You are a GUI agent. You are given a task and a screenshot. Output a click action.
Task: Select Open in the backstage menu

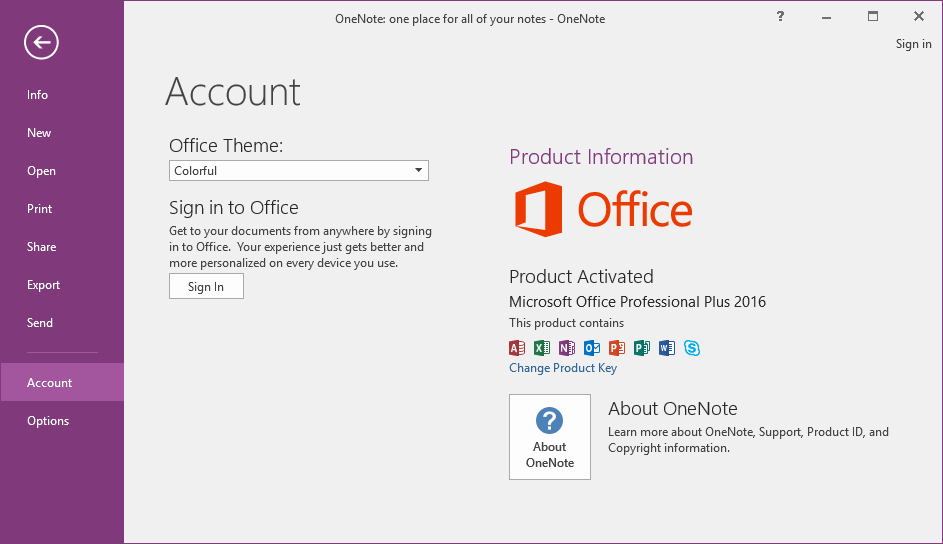point(62,171)
